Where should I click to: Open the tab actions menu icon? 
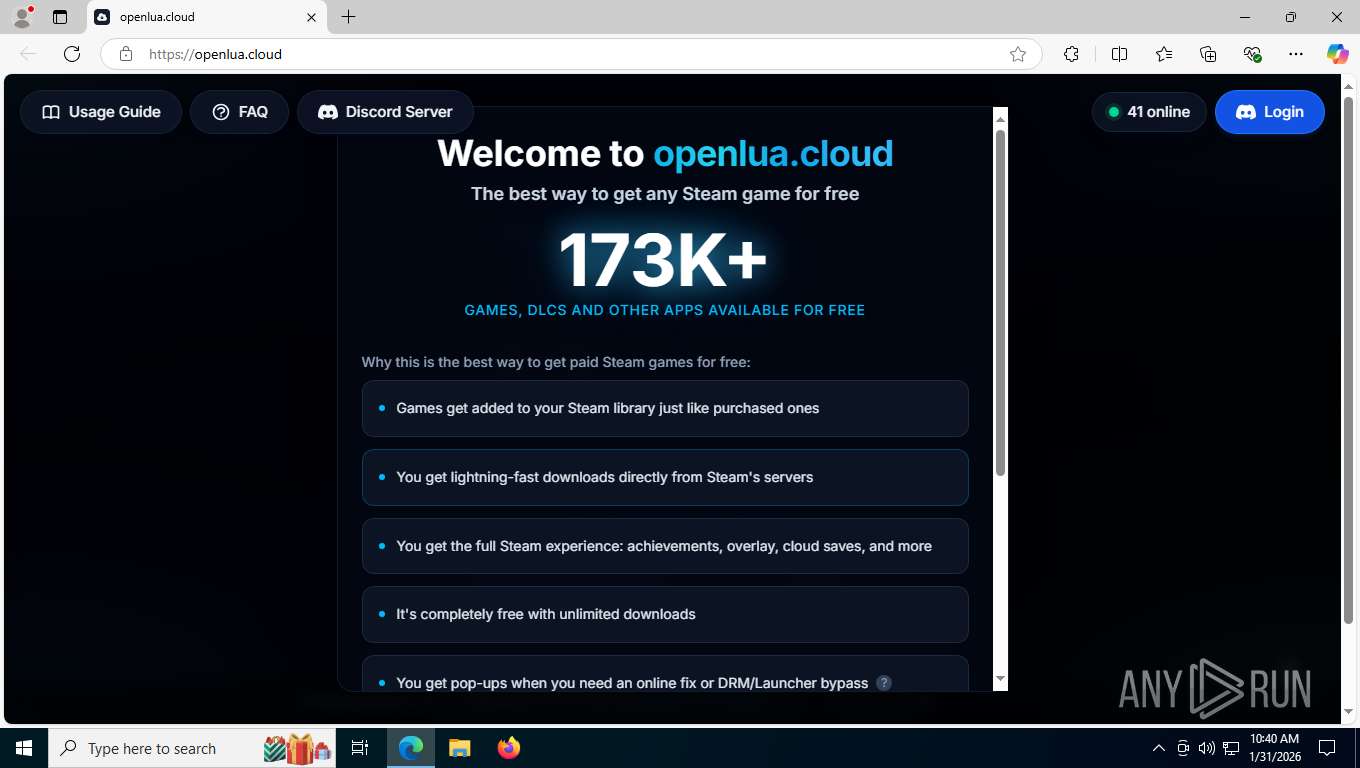click(60, 17)
